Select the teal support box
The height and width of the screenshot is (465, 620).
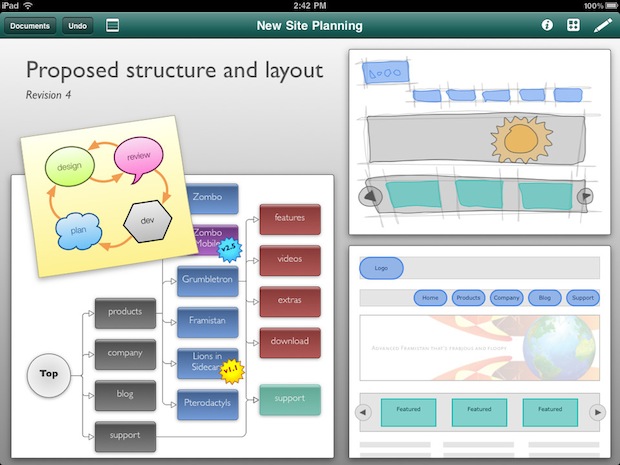point(290,399)
